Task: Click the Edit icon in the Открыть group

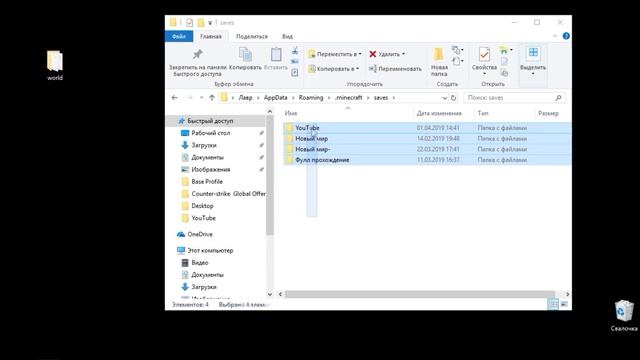Action: pos(504,62)
